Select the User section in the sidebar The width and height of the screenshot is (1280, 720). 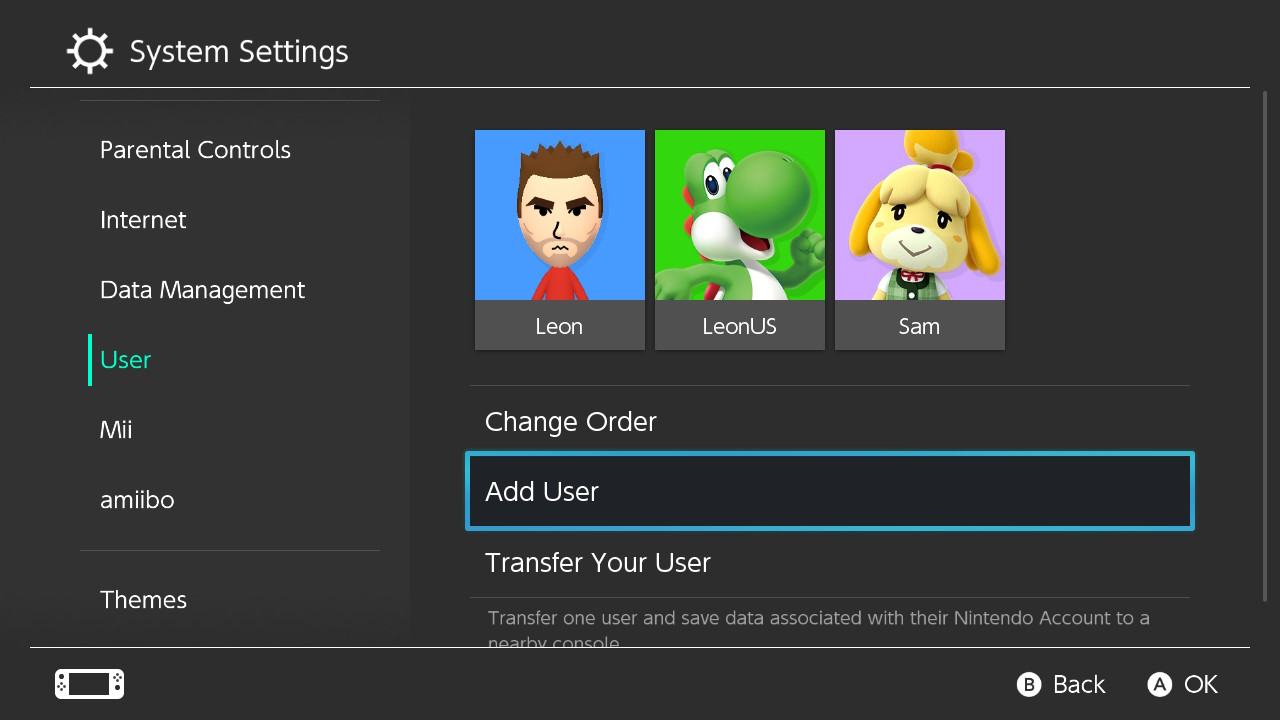tap(126, 360)
